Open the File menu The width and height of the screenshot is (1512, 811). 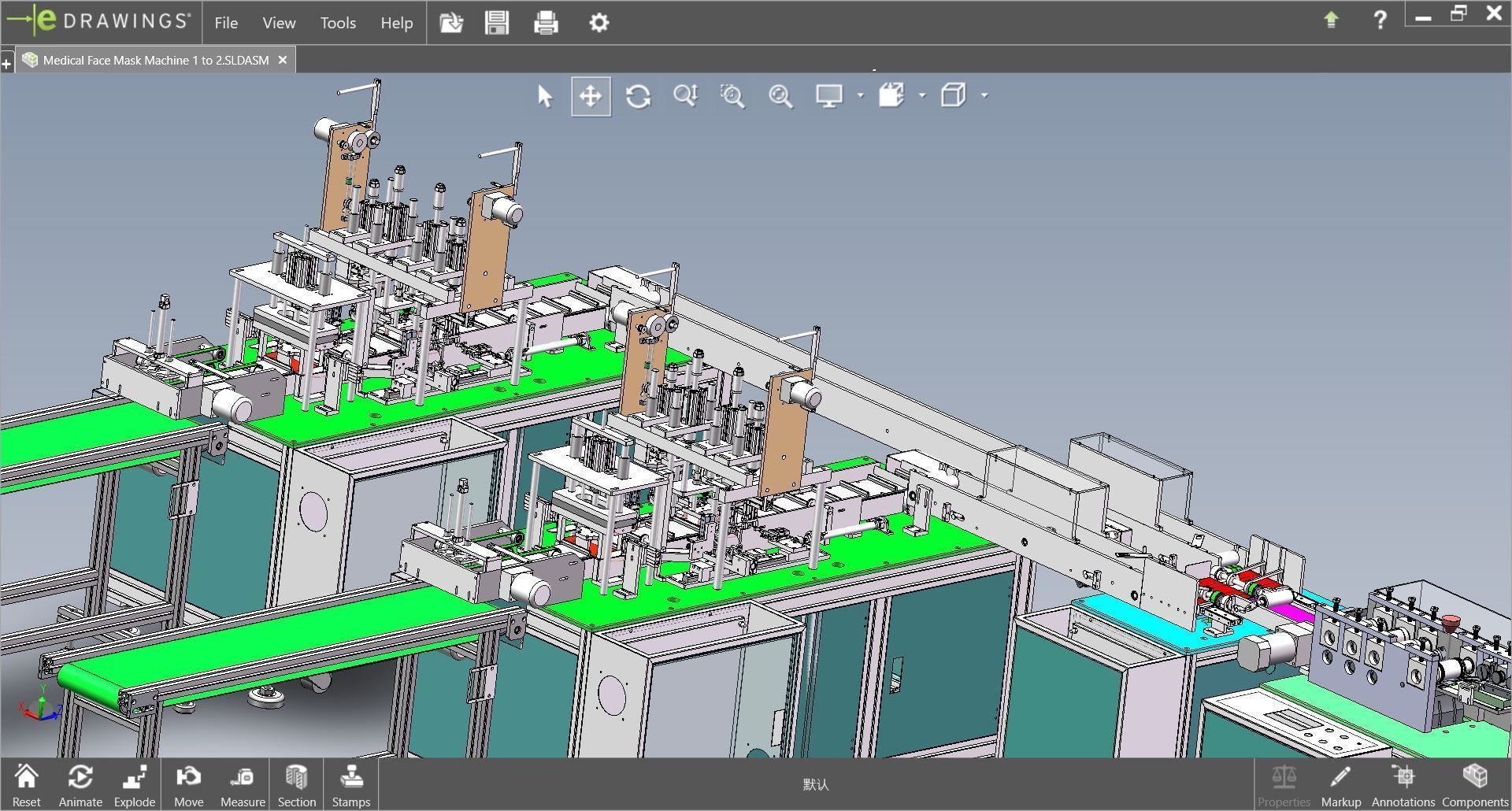(x=226, y=23)
